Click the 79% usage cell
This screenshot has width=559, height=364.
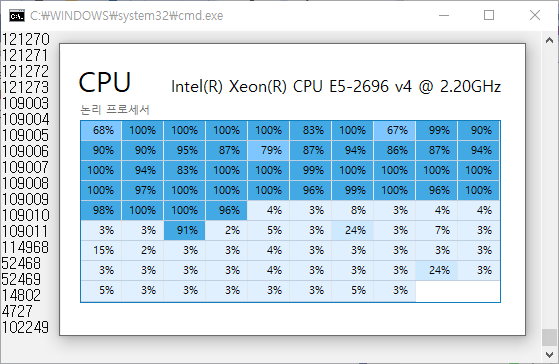tap(269, 150)
